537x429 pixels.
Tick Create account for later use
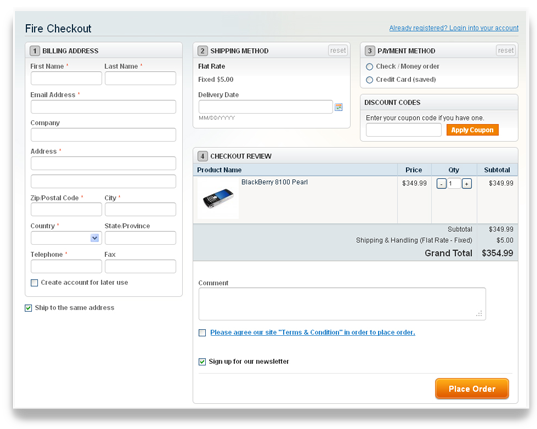(34, 283)
